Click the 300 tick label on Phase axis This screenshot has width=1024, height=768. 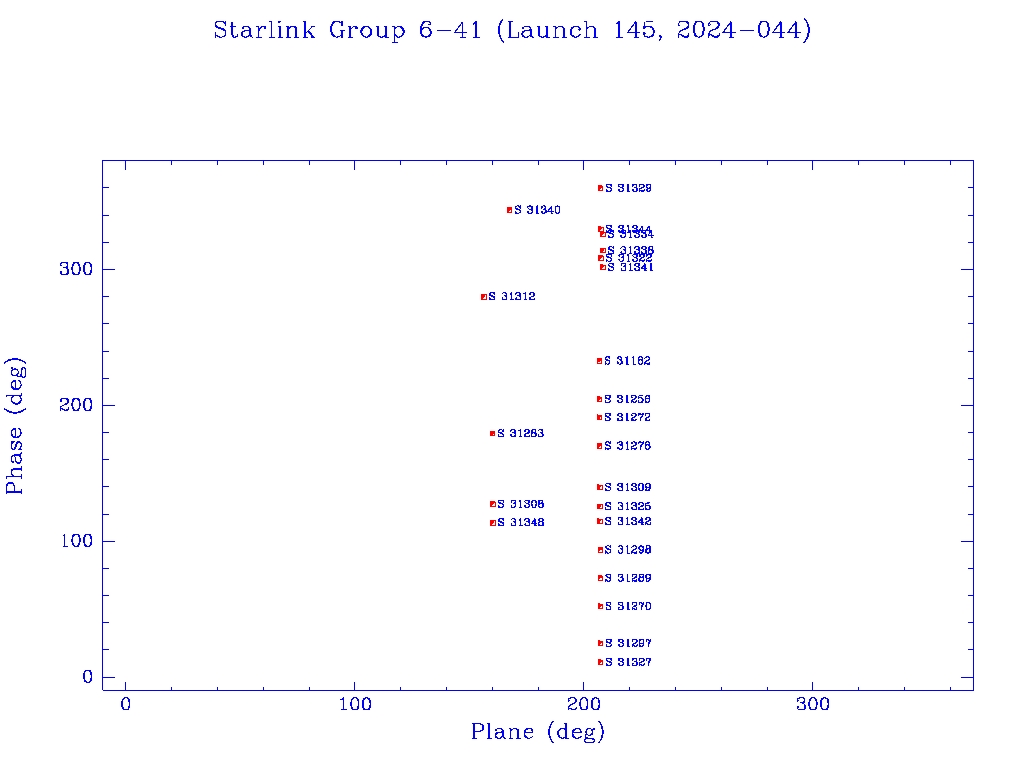pos(76,269)
